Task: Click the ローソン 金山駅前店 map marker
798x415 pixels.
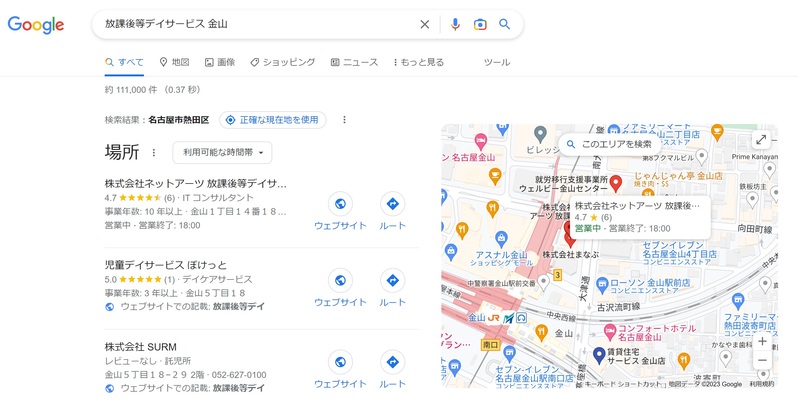Action: point(602,285)
